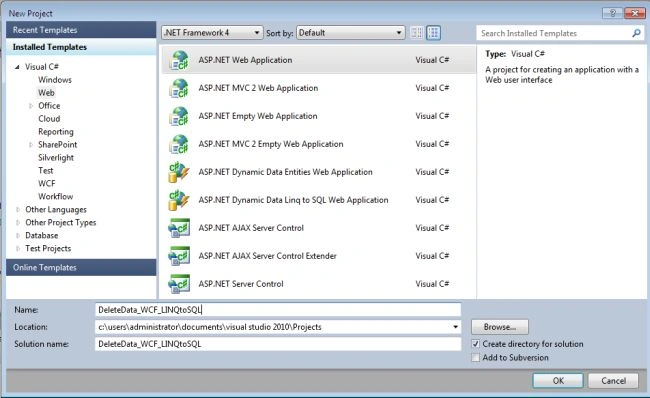Click the search magnifier icon
650x398 pixels.
click(636, 33)
